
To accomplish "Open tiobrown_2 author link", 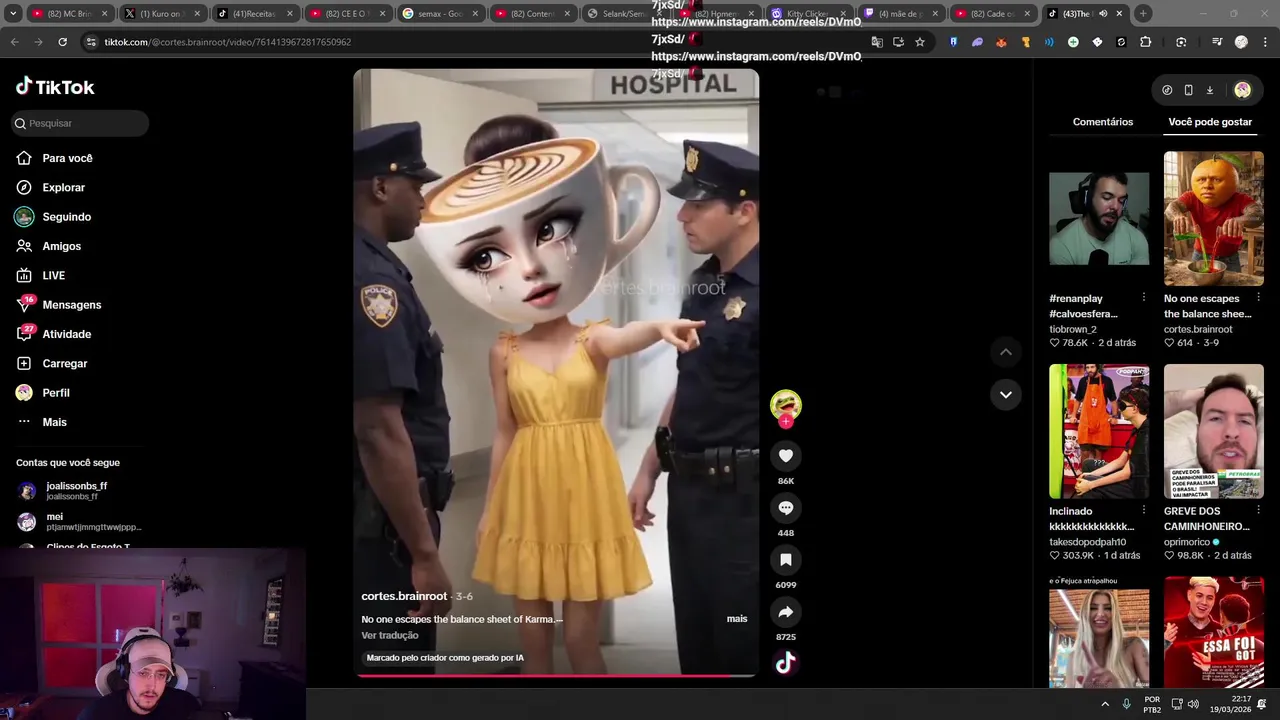I will [x=1073, y=329].
